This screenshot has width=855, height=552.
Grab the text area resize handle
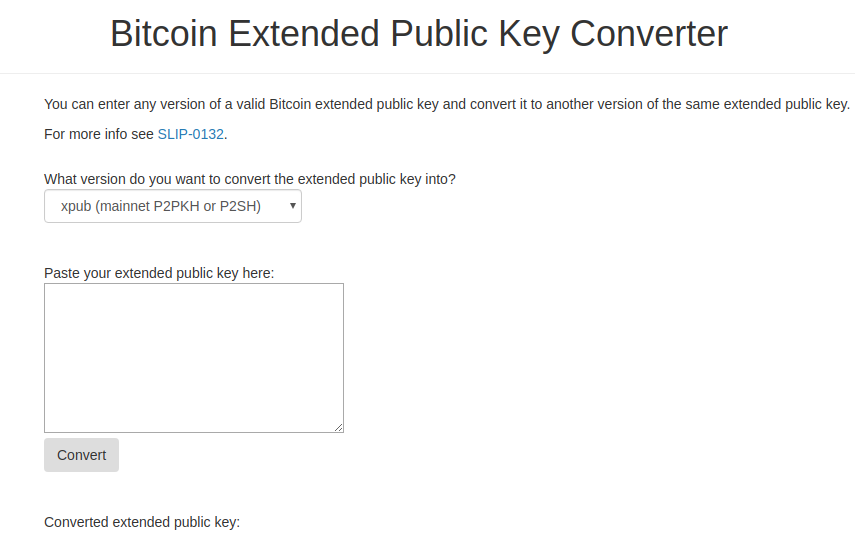point(339,427)
